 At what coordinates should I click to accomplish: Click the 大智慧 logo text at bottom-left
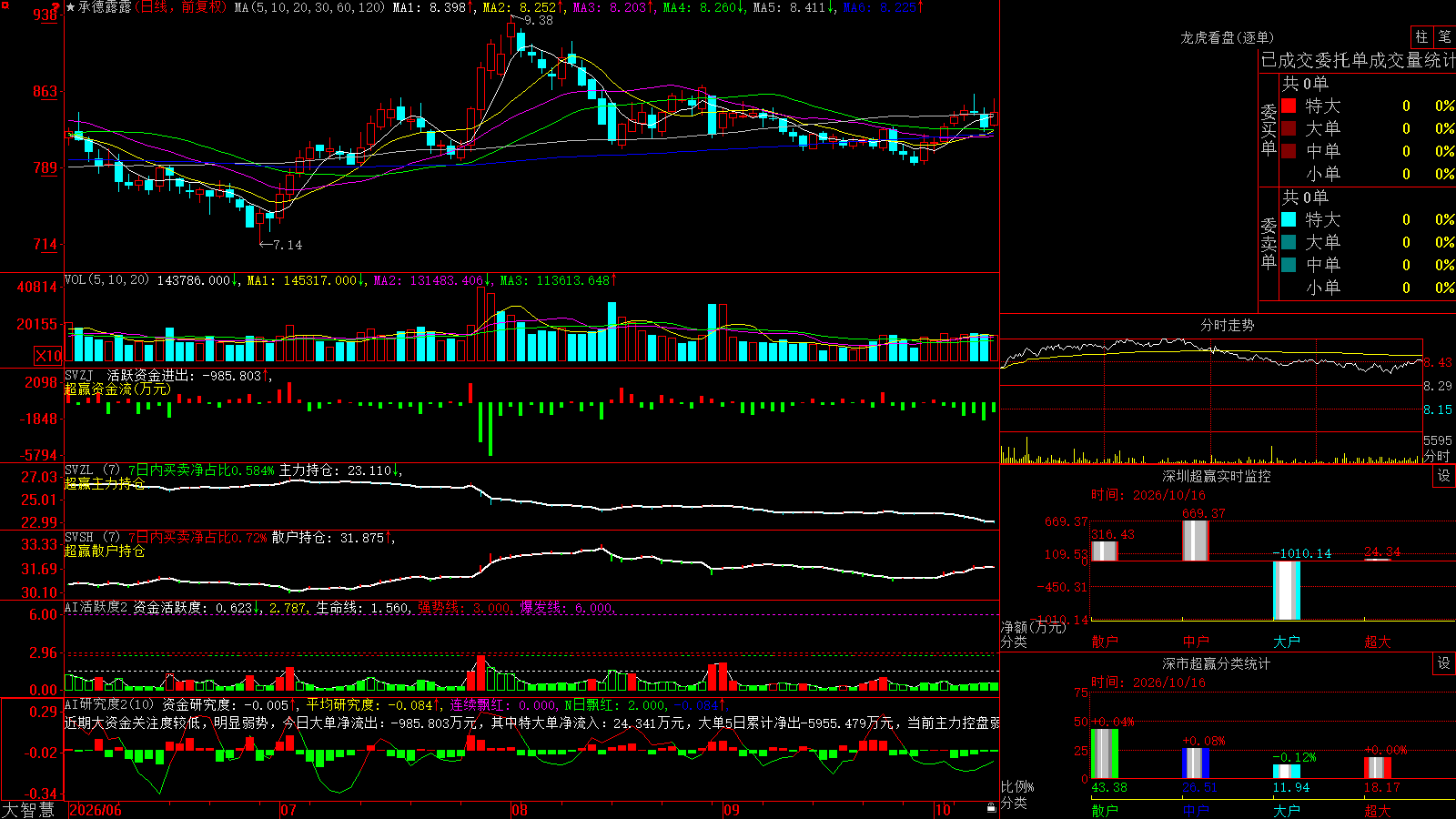(28, 810)
